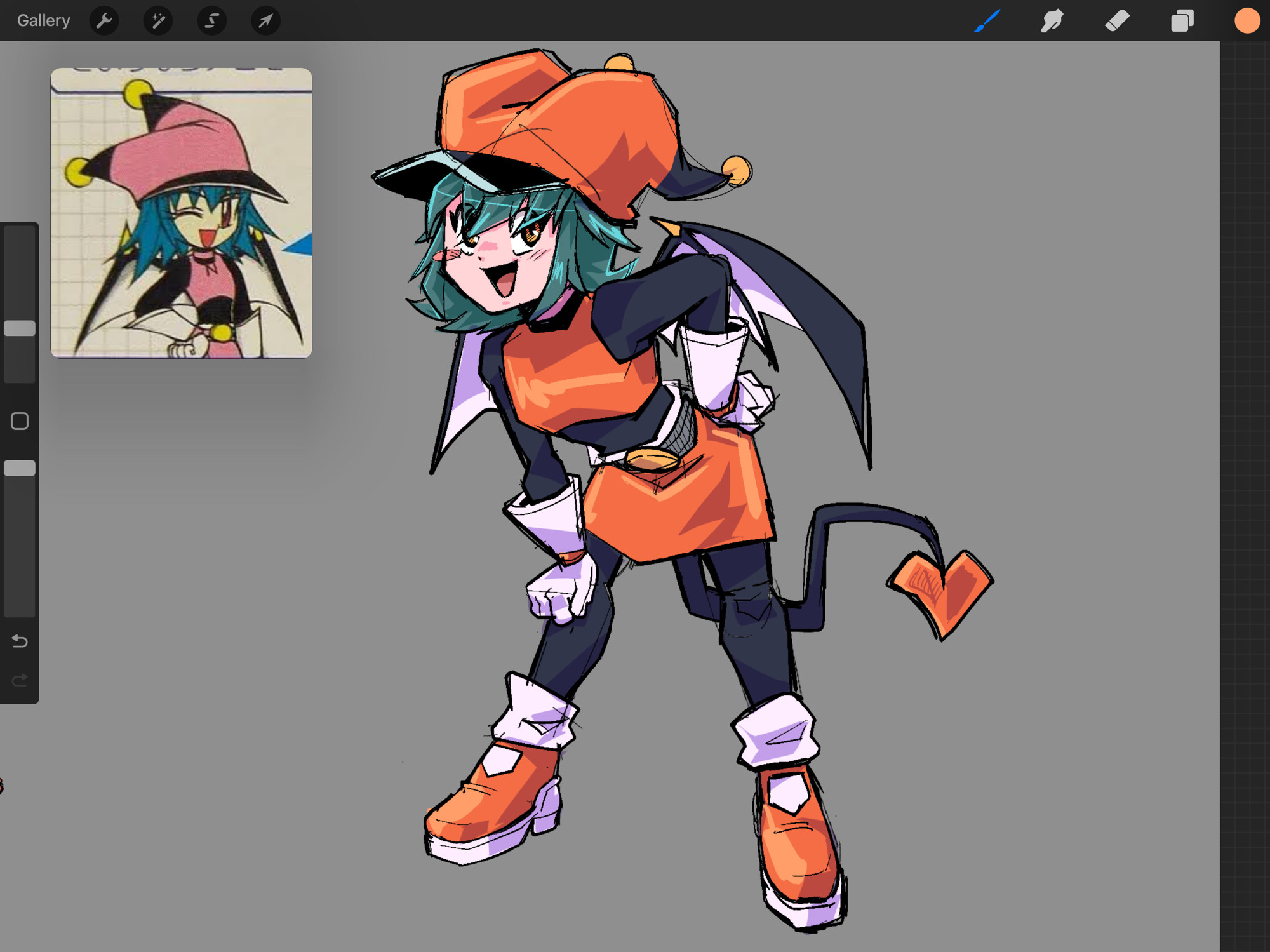This screenshot has height=952, width=1270.
Task: Select the Brush tool
Action: (x=987, y=20)
